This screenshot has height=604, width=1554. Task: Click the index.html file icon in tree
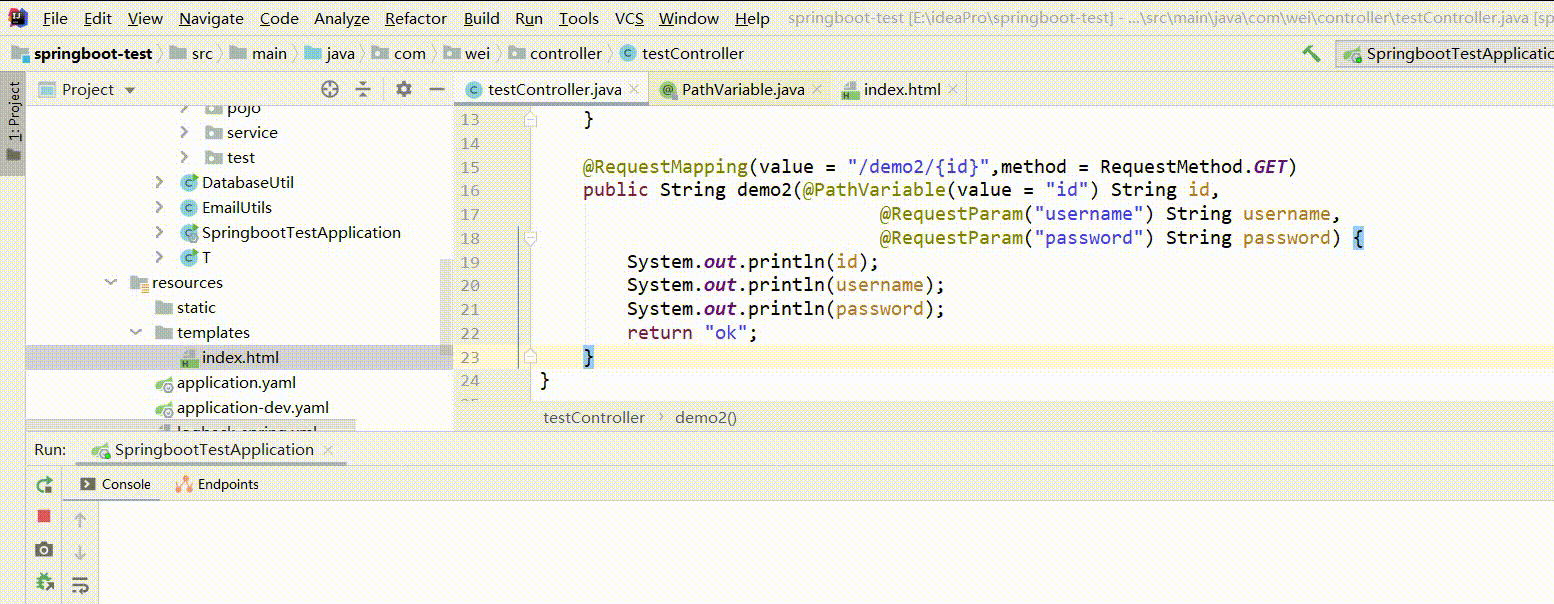pyautogui.click(x=189, y=358)
